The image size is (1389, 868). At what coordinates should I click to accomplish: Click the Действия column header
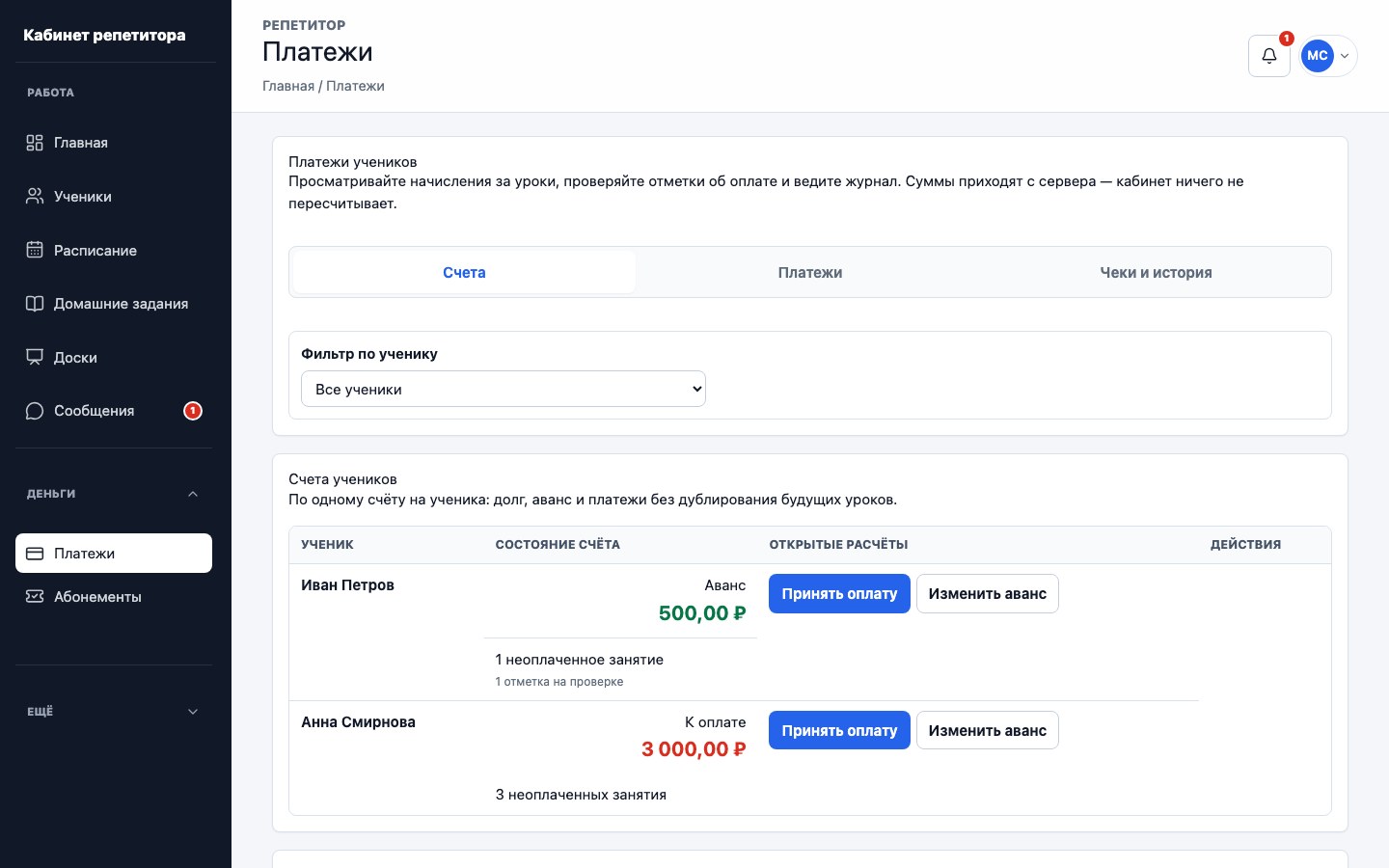click(x=1246, y=545)
